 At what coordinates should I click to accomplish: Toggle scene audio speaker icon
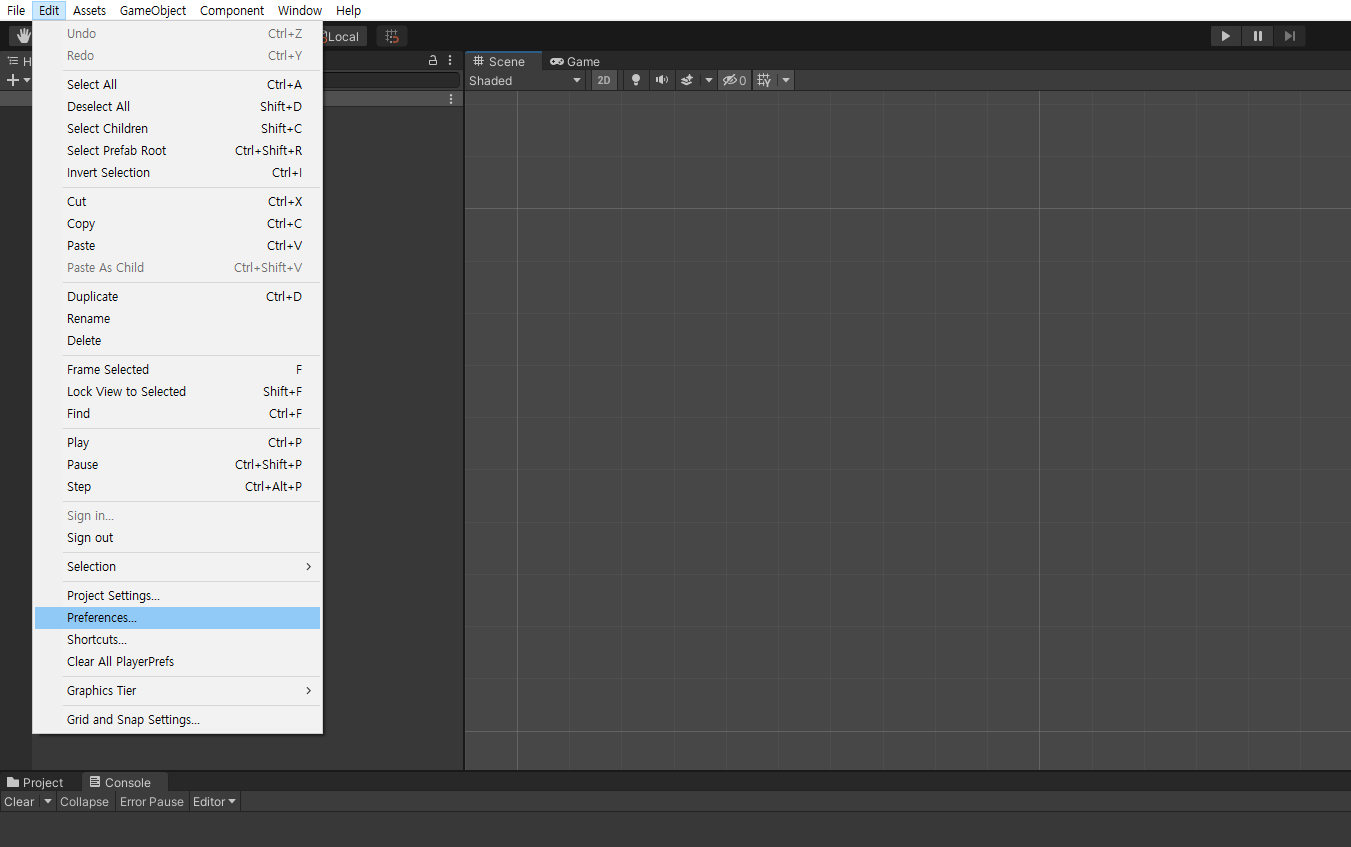pos(661,80)
